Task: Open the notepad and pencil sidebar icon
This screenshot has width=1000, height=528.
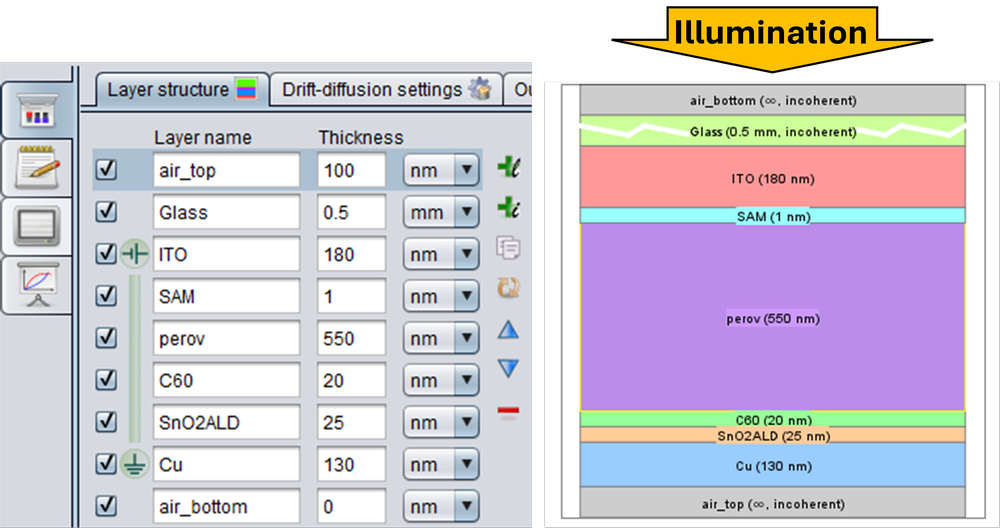Action: 38,167
